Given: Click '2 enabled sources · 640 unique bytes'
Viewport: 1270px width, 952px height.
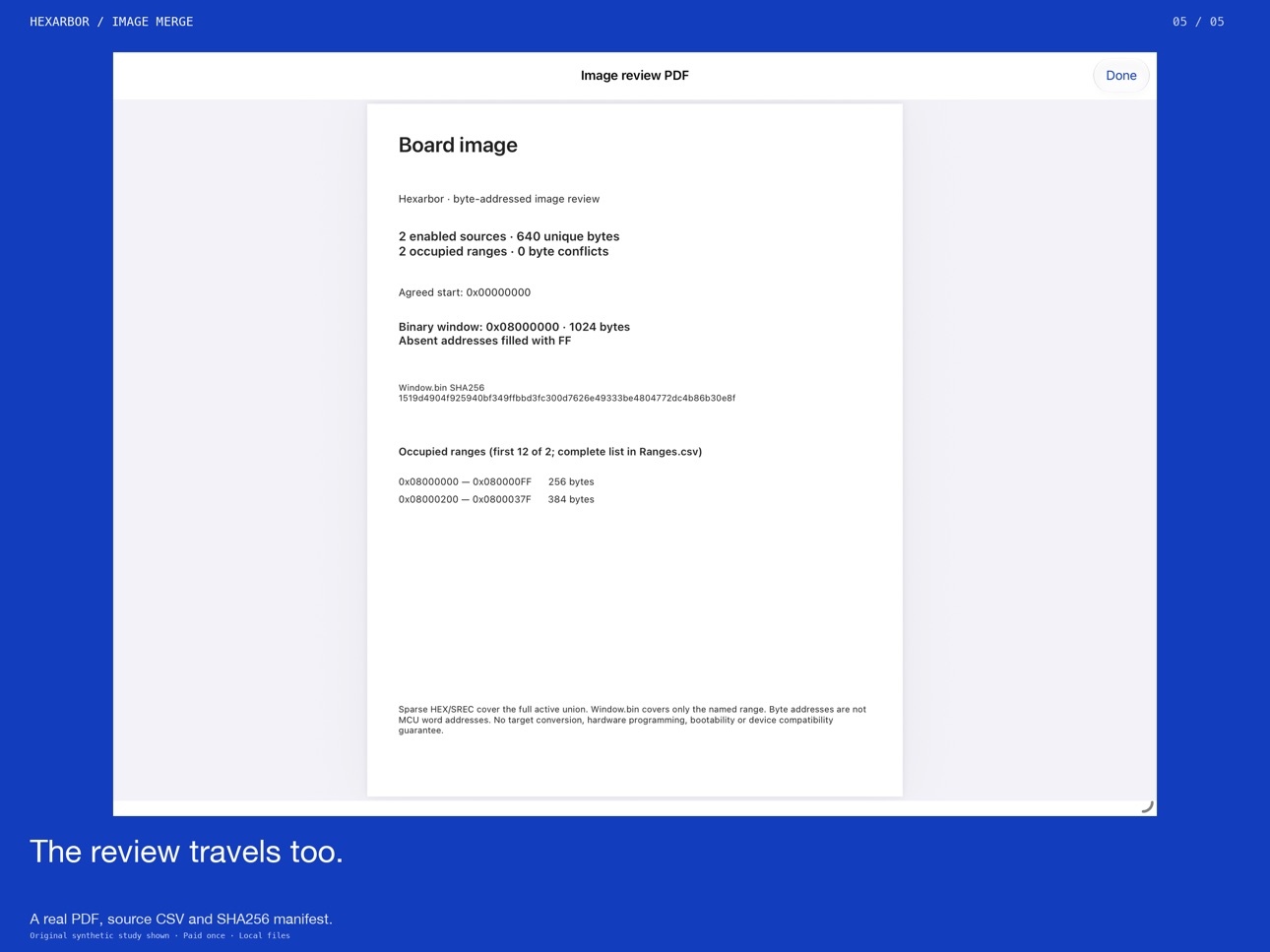Looking at the screenshot, I should coord(508,236).
